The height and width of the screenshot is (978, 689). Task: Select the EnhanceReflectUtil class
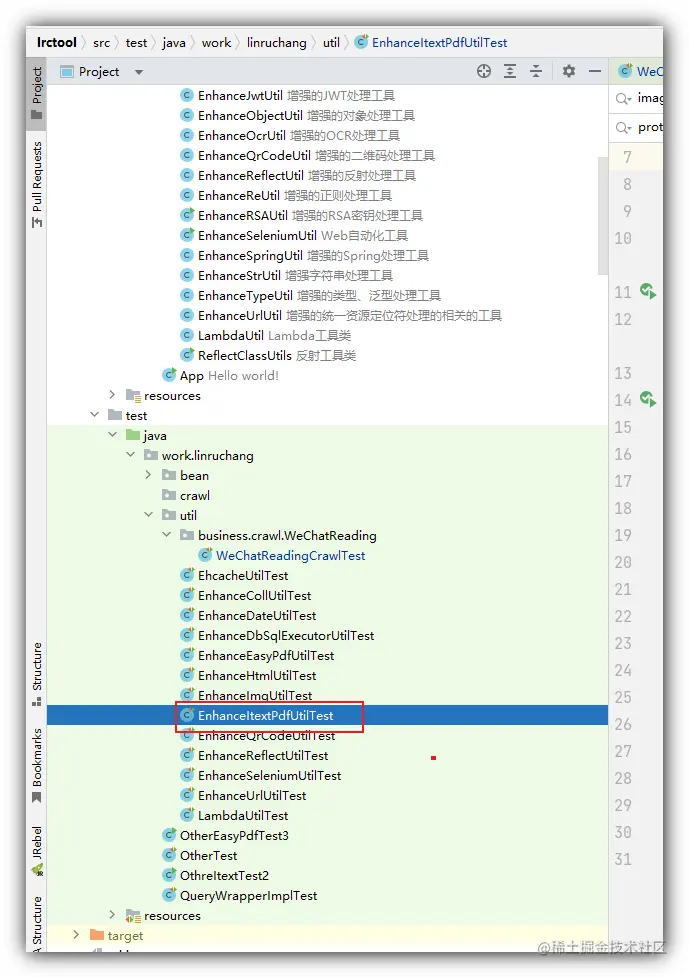(x=298, y=175)
